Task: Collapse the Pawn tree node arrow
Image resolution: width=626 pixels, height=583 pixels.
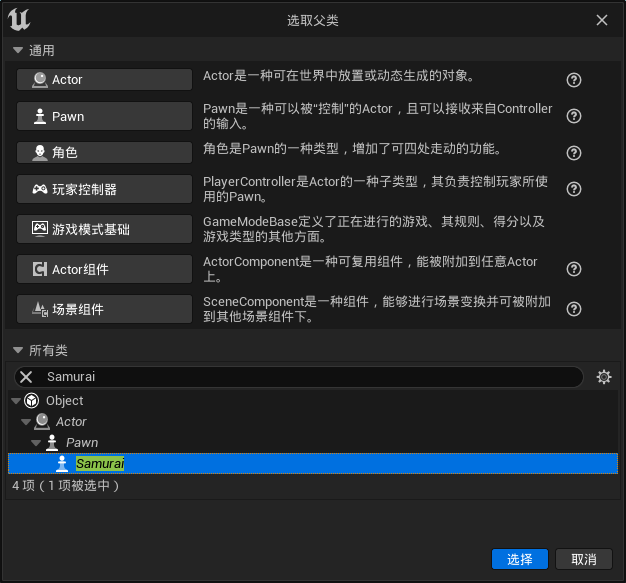Action: (x=36, y=442)
